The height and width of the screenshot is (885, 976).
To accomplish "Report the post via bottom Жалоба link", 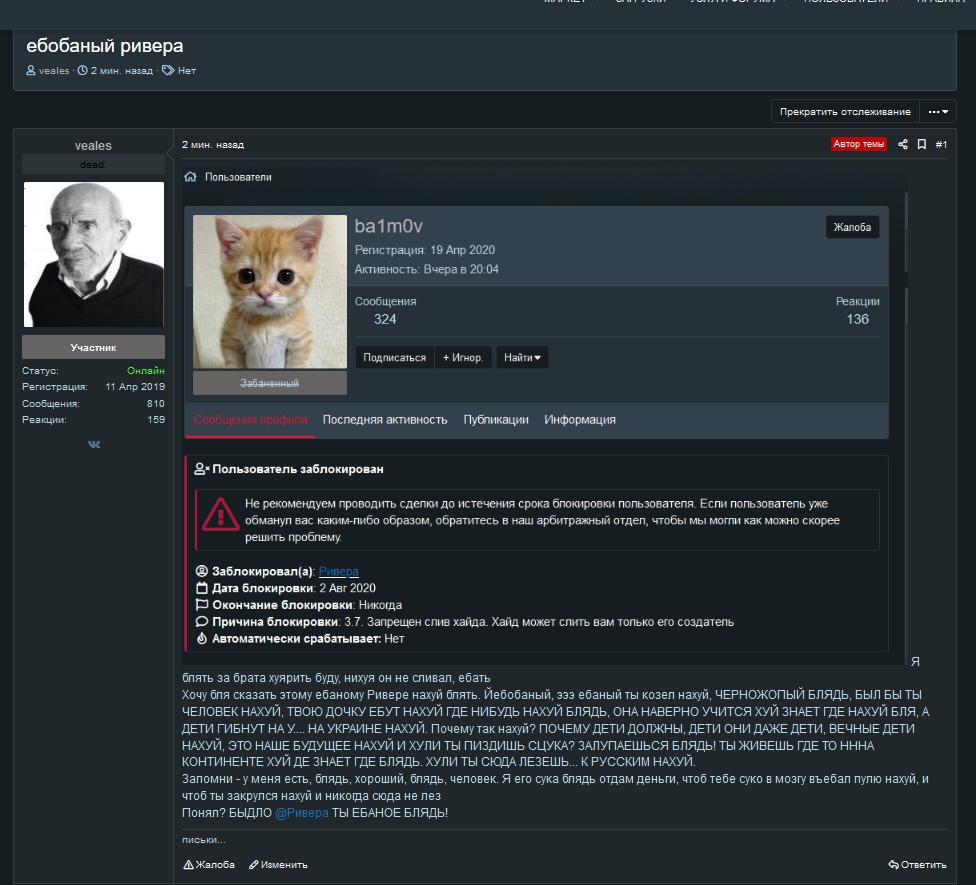I will (x=209, y=864).
